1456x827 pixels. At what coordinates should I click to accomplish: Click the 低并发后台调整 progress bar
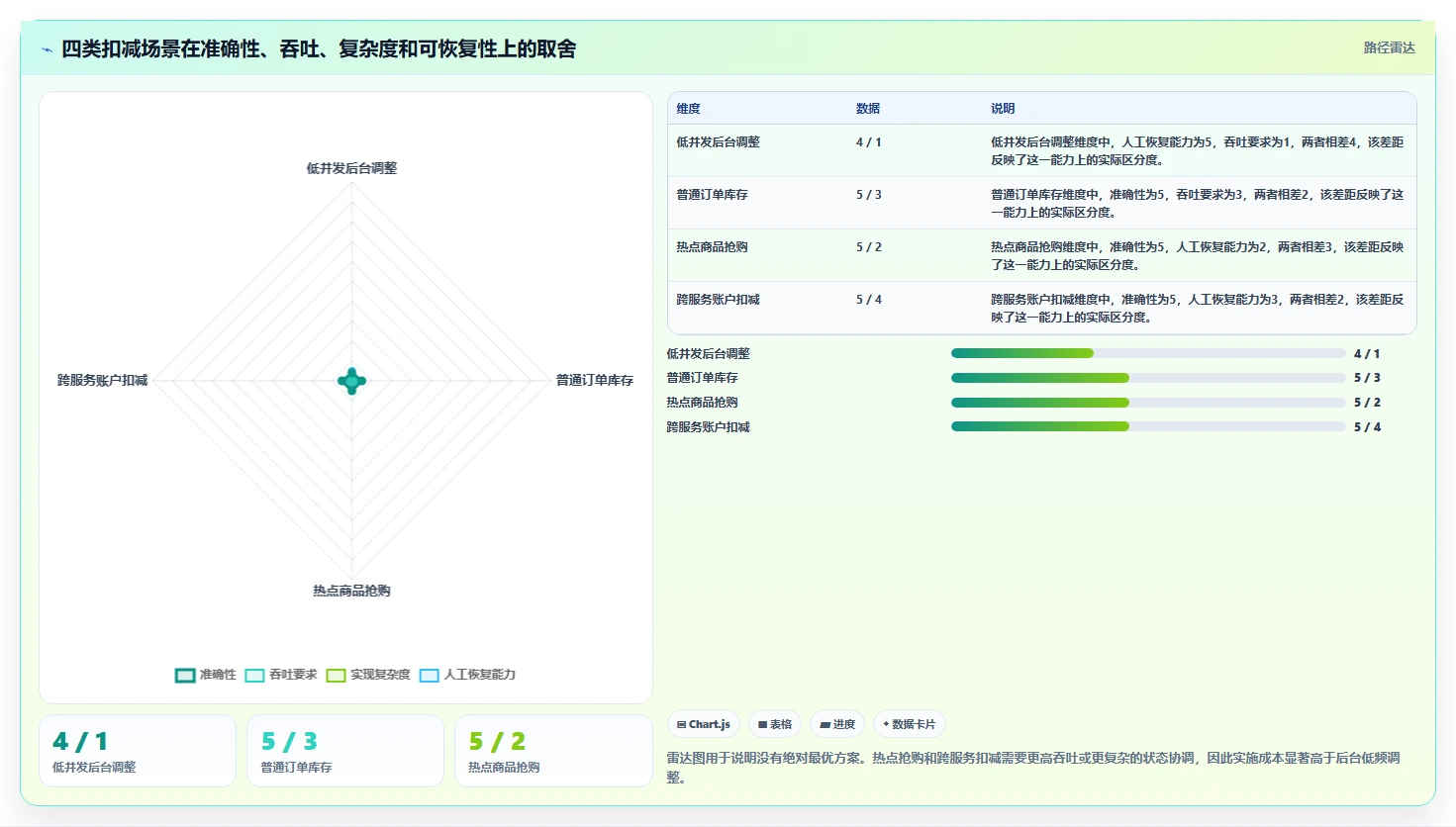pyautogui.click(x=1148, y=353)
